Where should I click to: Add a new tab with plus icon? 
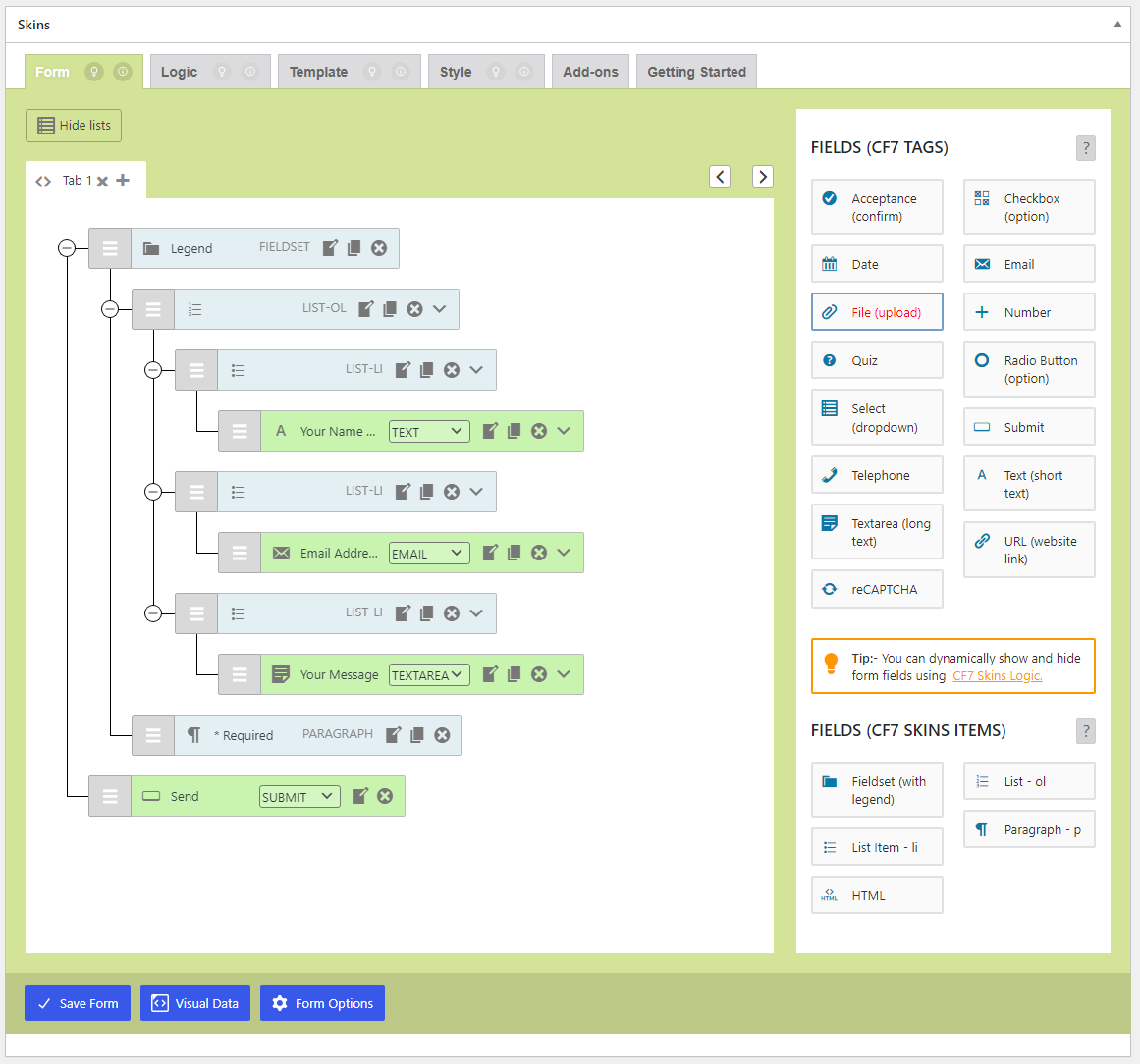(x=123, y=181)
